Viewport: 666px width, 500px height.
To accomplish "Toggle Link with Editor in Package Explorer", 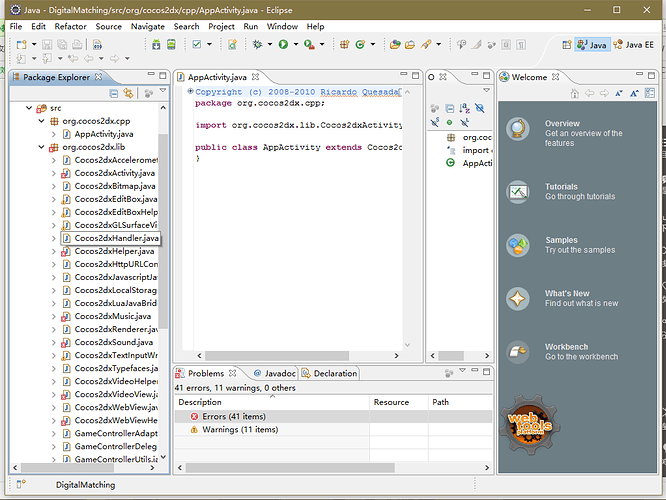I will point(128,93).
